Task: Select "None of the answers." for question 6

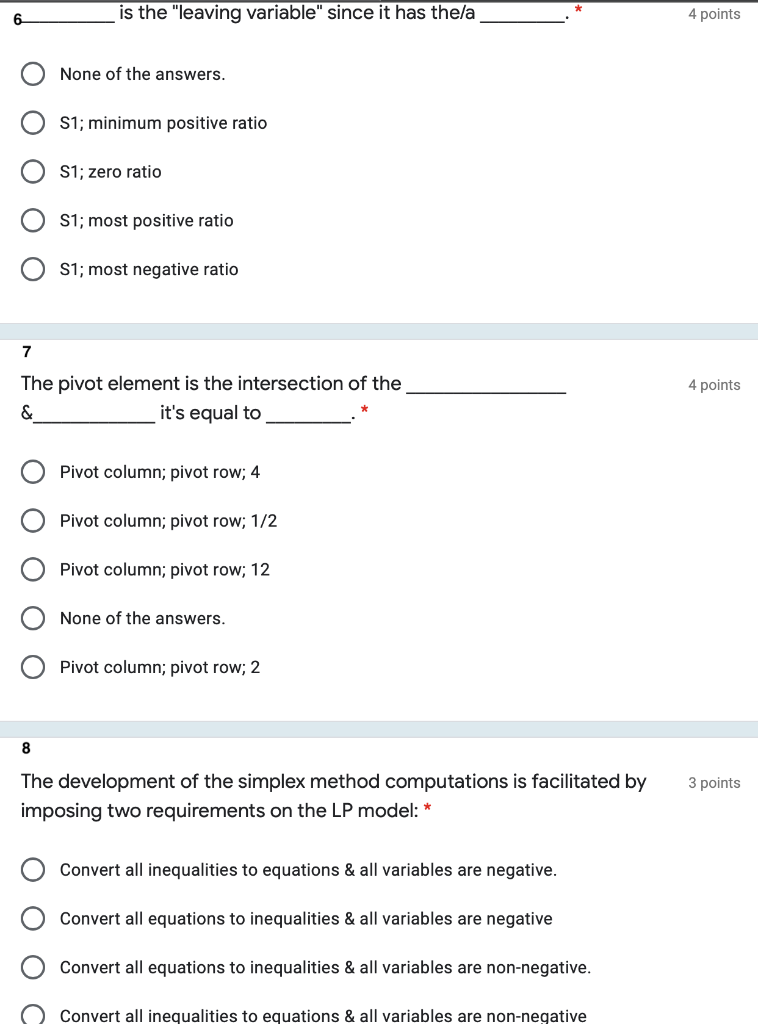Action: 33,73
